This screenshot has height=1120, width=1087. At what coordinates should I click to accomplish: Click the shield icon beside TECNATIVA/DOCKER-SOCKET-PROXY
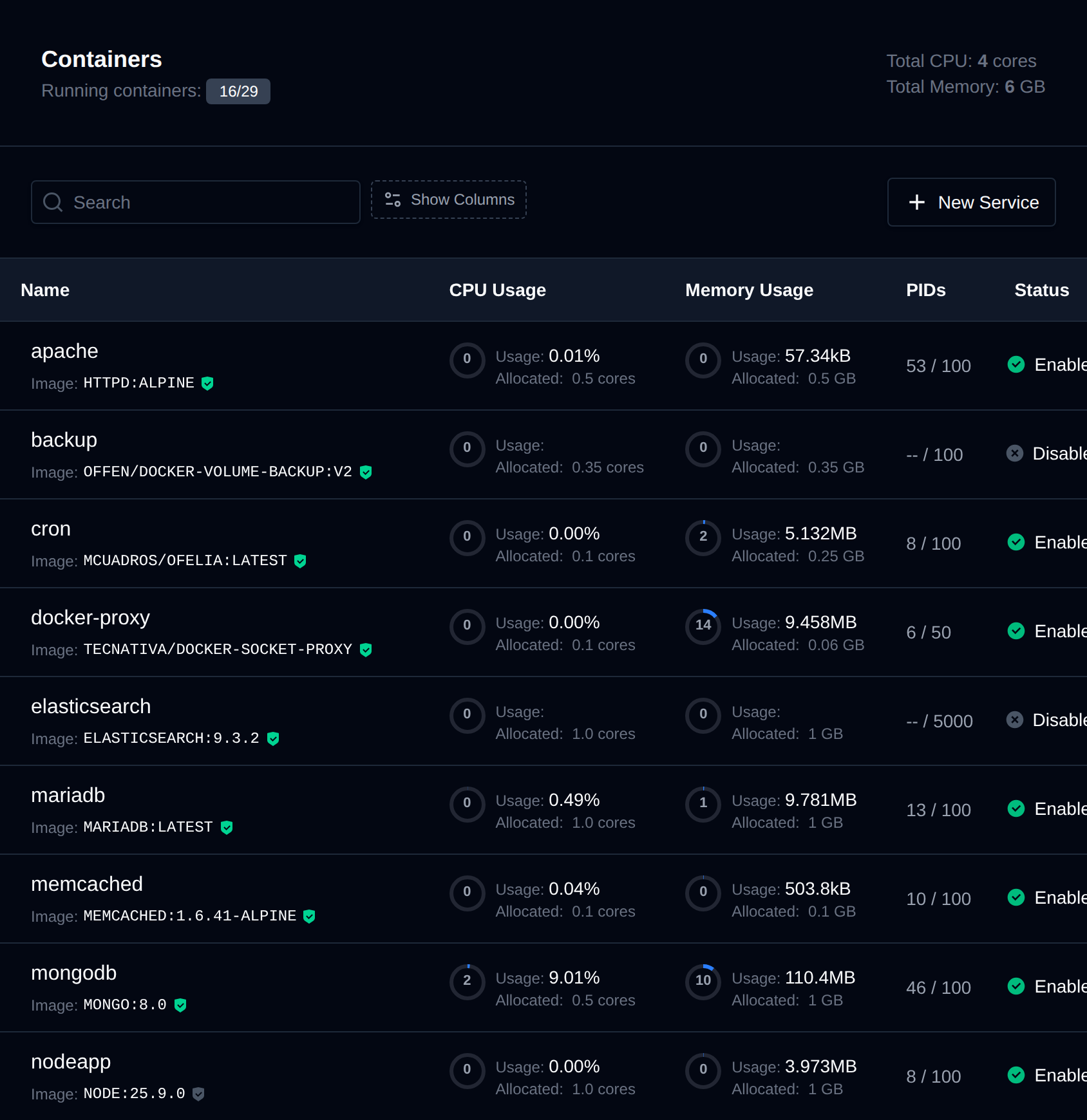coord(366,650)
